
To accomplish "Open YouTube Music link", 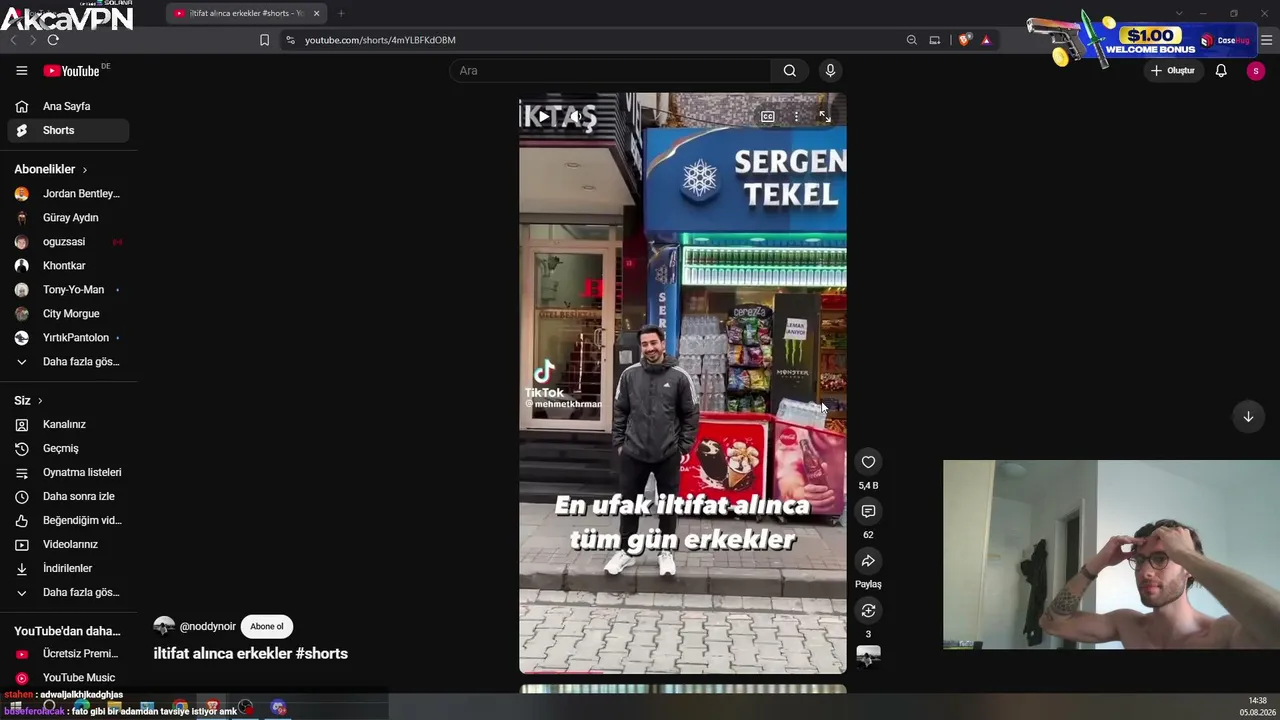I will point(68,678).
